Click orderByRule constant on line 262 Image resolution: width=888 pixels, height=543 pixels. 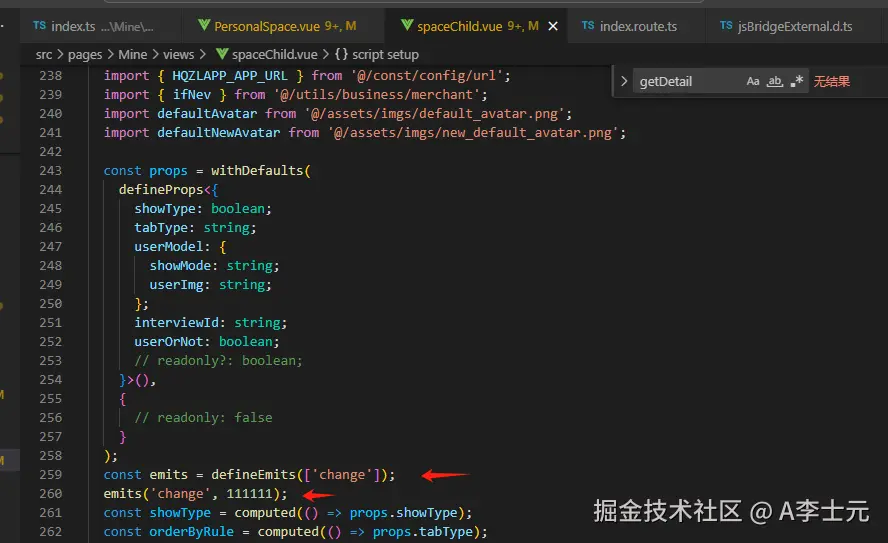[x=191, y=532]
